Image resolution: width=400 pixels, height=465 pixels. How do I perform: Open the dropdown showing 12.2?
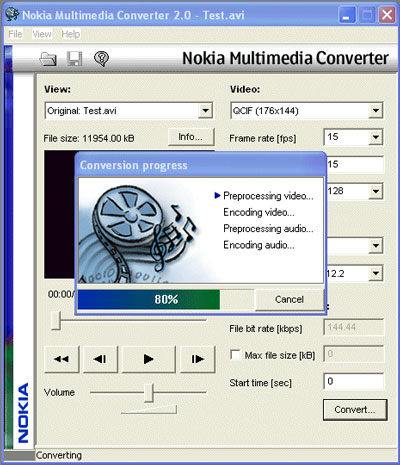click(376, 274)
